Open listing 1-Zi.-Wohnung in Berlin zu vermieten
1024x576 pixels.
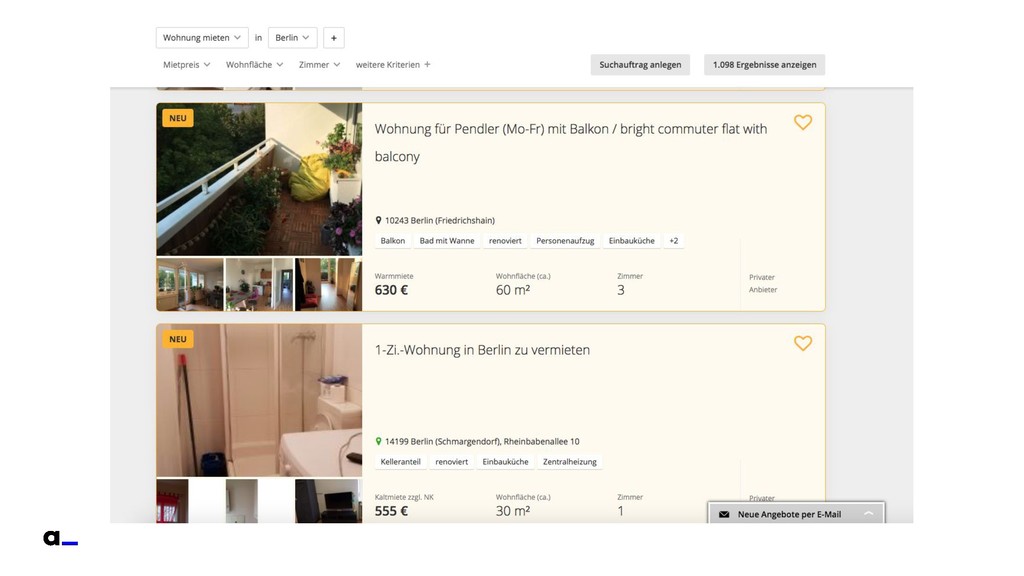[x=482, y=350]
